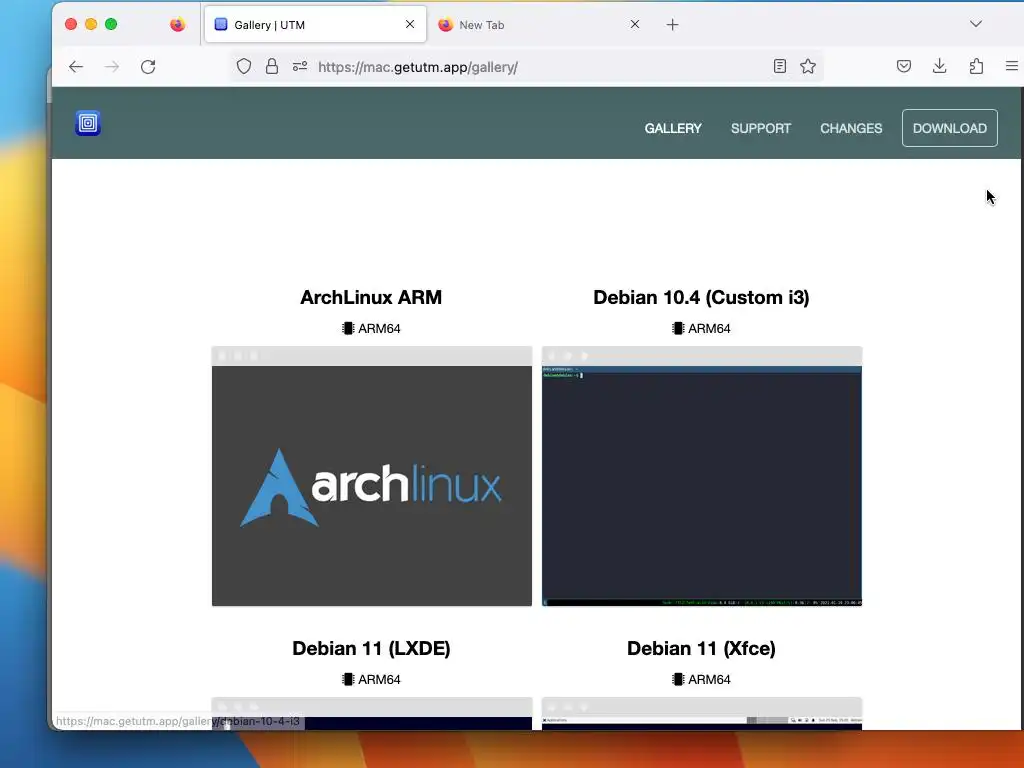Open site permissions icon in address bar
The image size is (1024, 768).
(x=300, y=67)
